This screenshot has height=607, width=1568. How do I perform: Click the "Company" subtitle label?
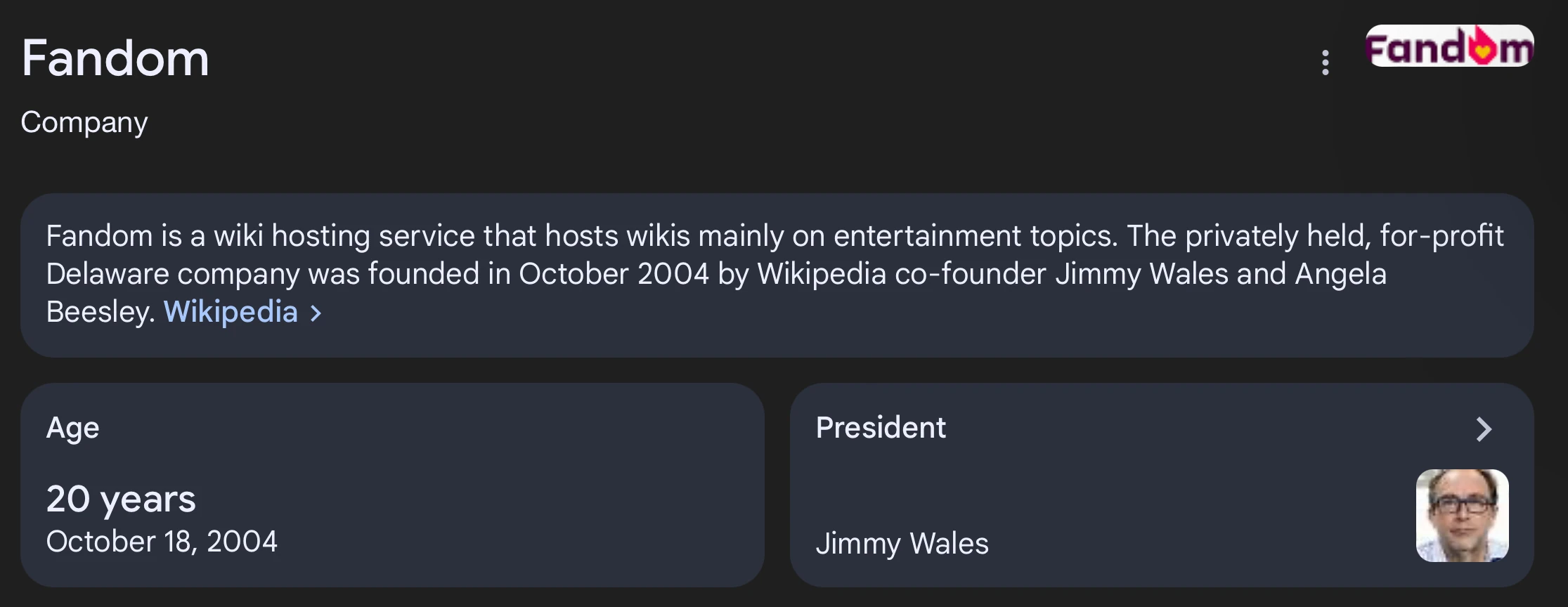(x=84, y=122)
